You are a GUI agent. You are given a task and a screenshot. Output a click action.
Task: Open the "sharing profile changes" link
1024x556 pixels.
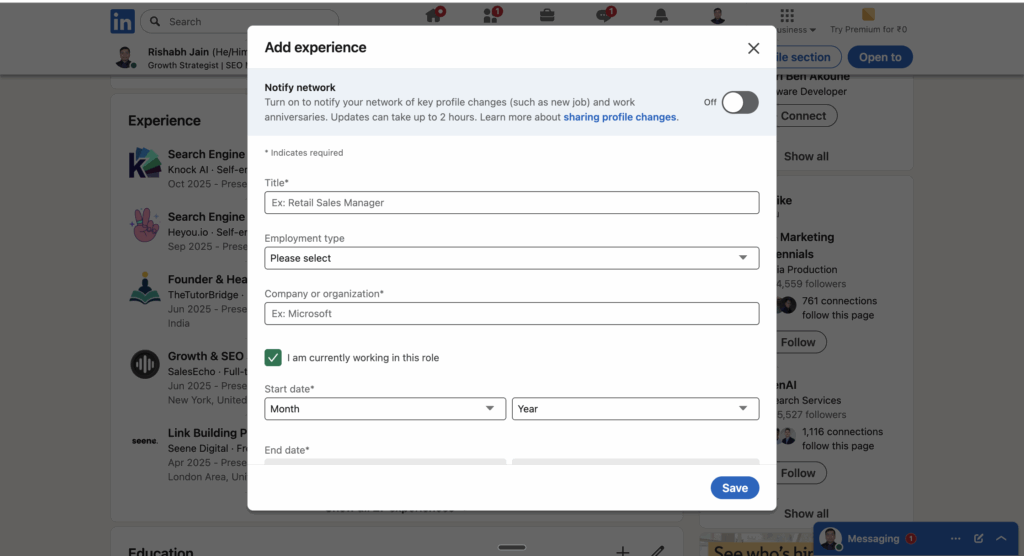619,117
